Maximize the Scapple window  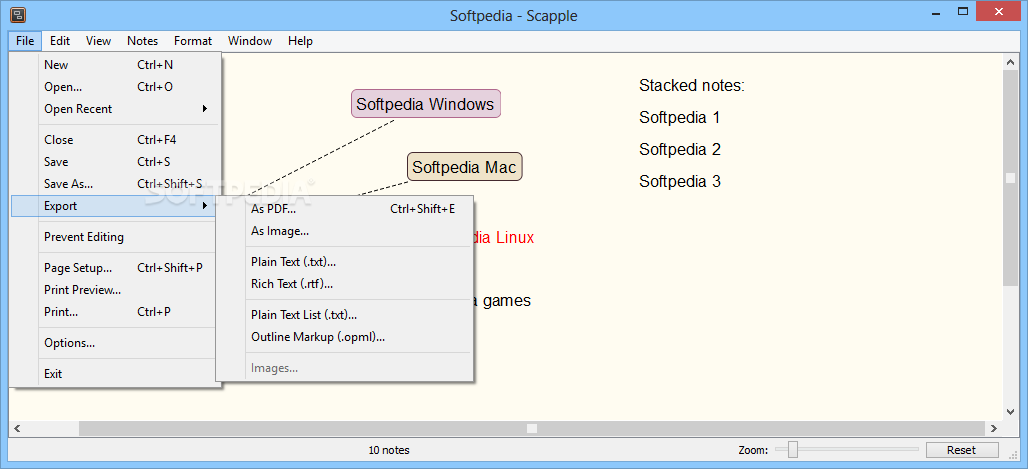962,11
